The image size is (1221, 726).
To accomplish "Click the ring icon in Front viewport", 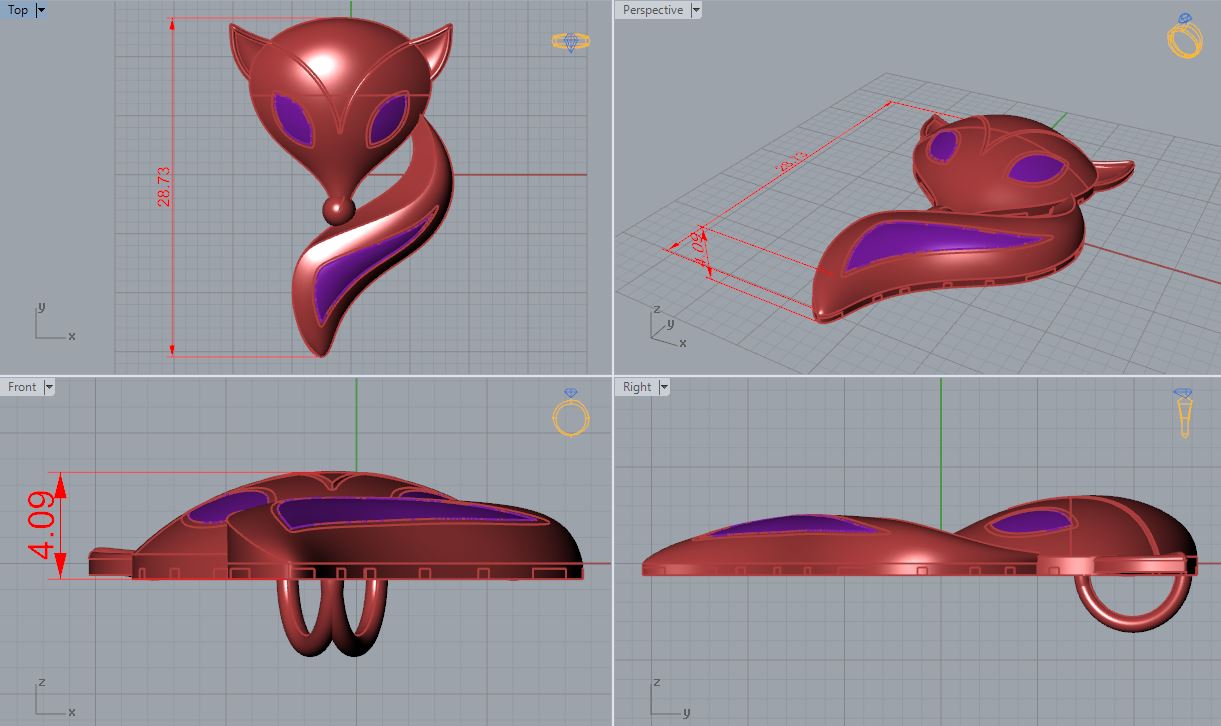I will pos(571,412).
